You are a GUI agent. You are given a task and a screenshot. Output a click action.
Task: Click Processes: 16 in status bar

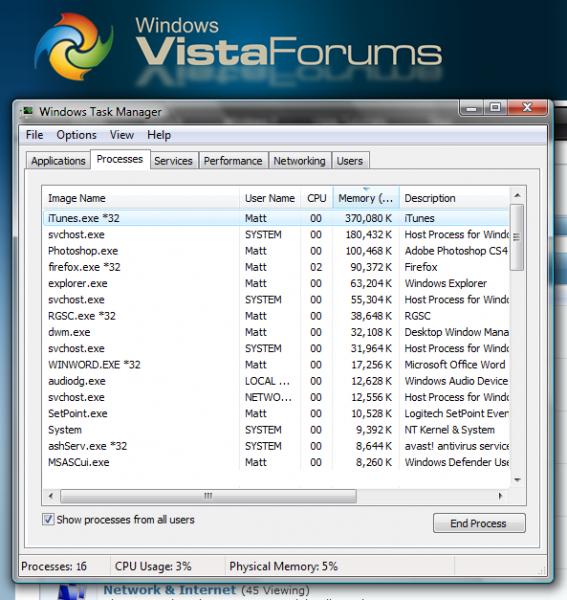tap(54, 566)
